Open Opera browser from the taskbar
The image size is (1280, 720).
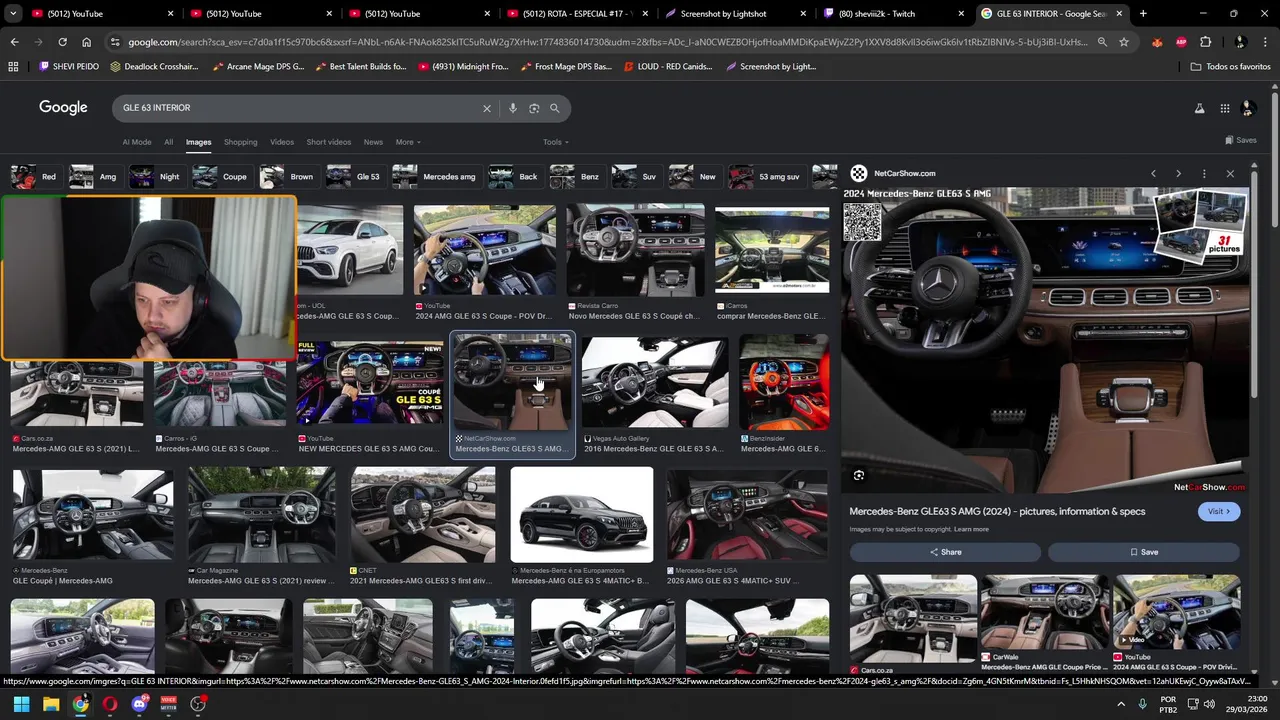tap(110, 704)
